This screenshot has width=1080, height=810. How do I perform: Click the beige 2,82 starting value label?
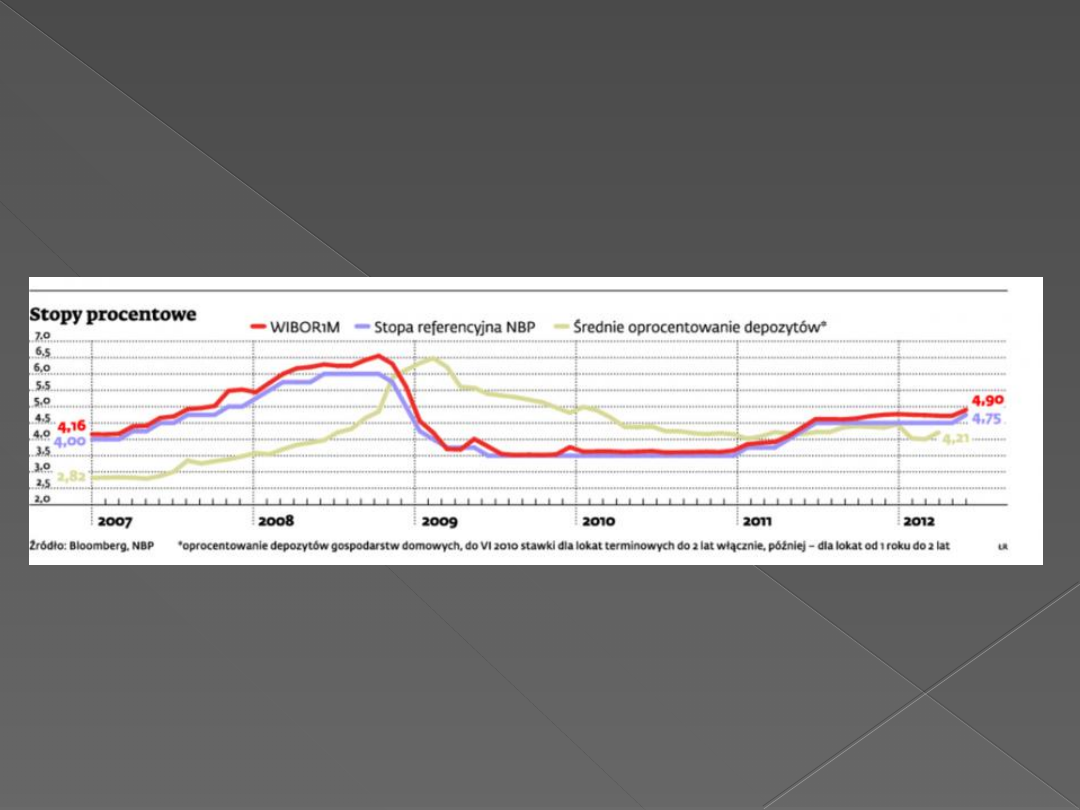(x=70, y=477)
